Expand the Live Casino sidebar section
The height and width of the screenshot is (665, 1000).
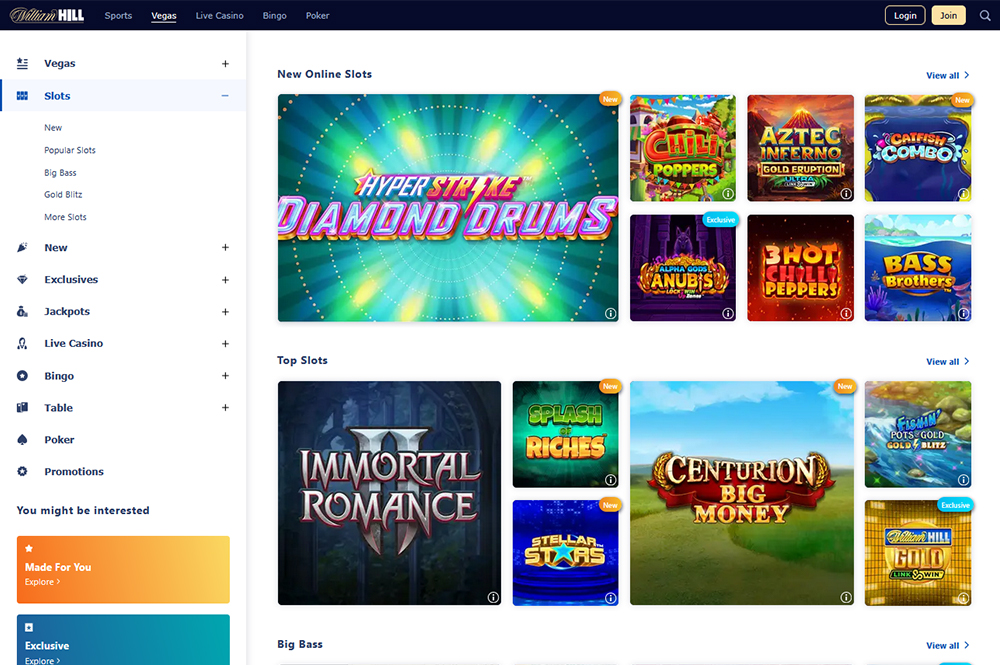[x=225, y=344]
